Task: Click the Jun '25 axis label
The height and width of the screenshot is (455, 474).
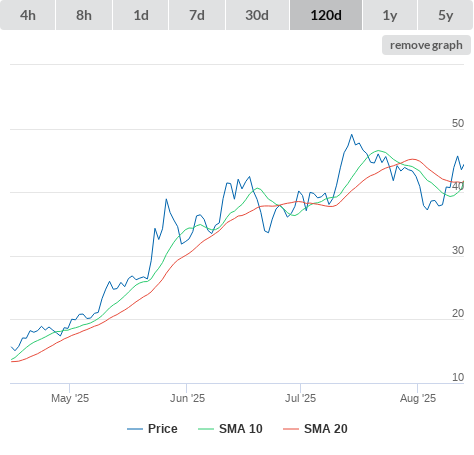Action: (187, 398)
